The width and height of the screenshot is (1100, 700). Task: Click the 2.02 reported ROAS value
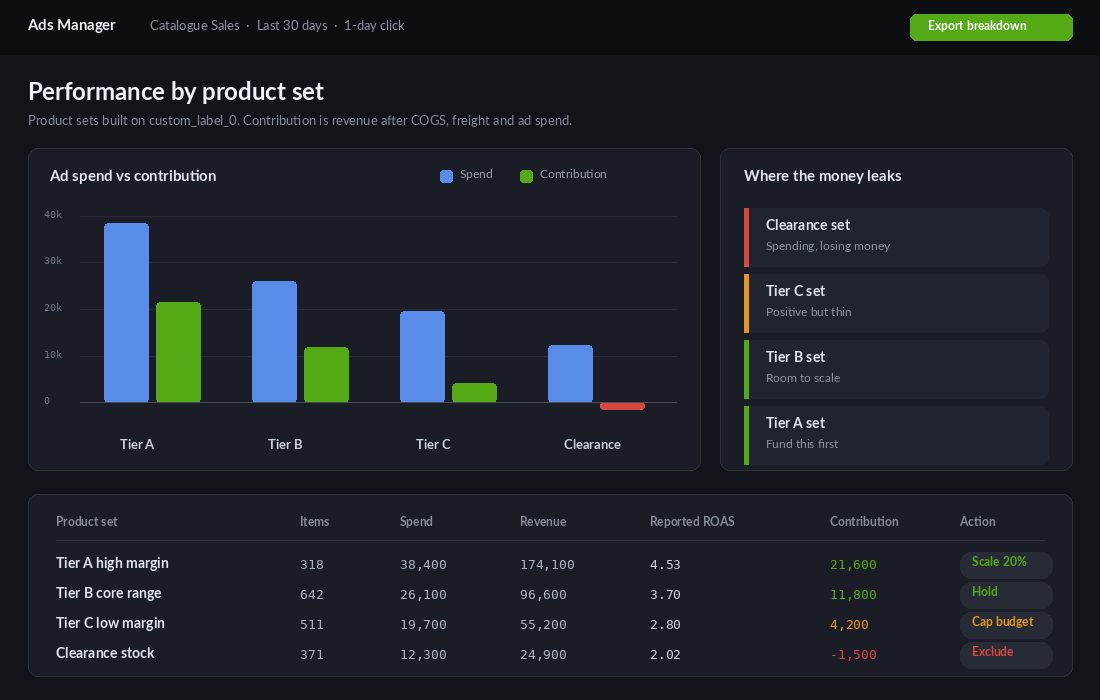click(665, 655)
